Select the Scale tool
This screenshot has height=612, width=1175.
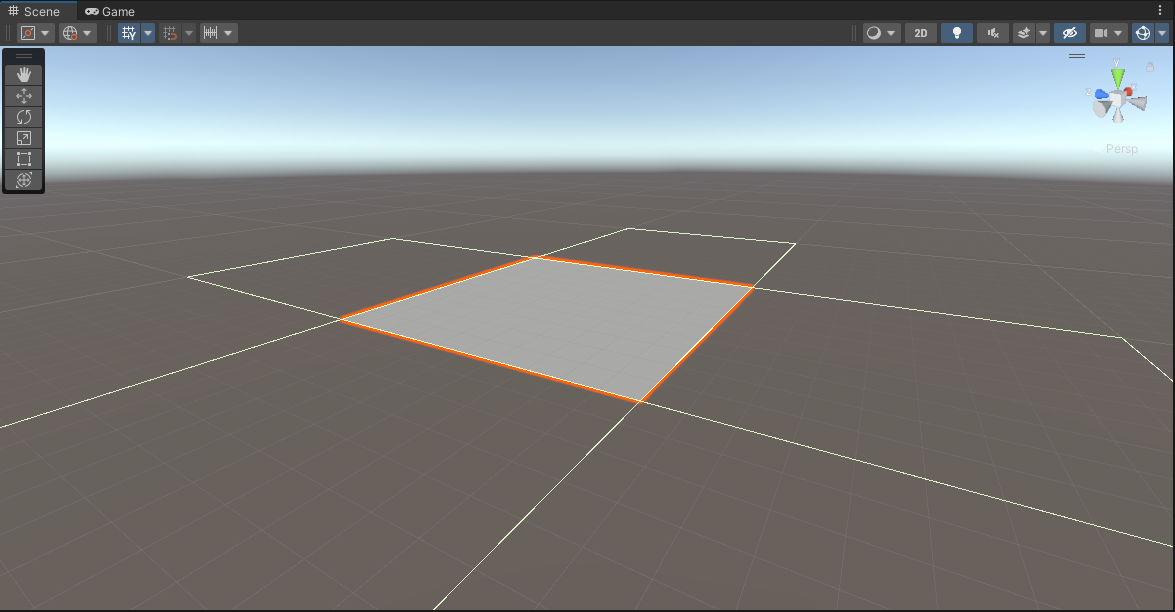click(24, 138)
